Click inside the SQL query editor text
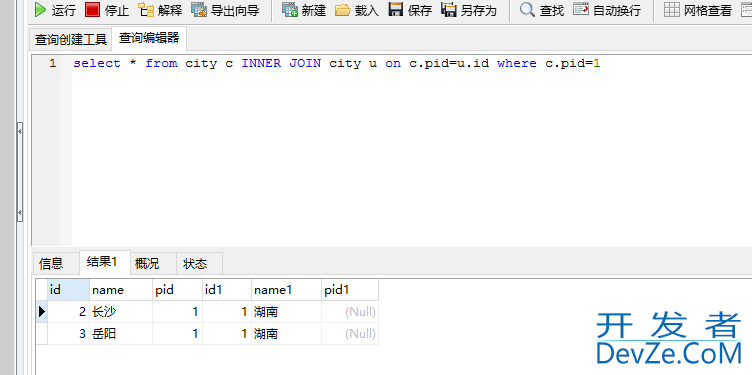 coord(337,63)
